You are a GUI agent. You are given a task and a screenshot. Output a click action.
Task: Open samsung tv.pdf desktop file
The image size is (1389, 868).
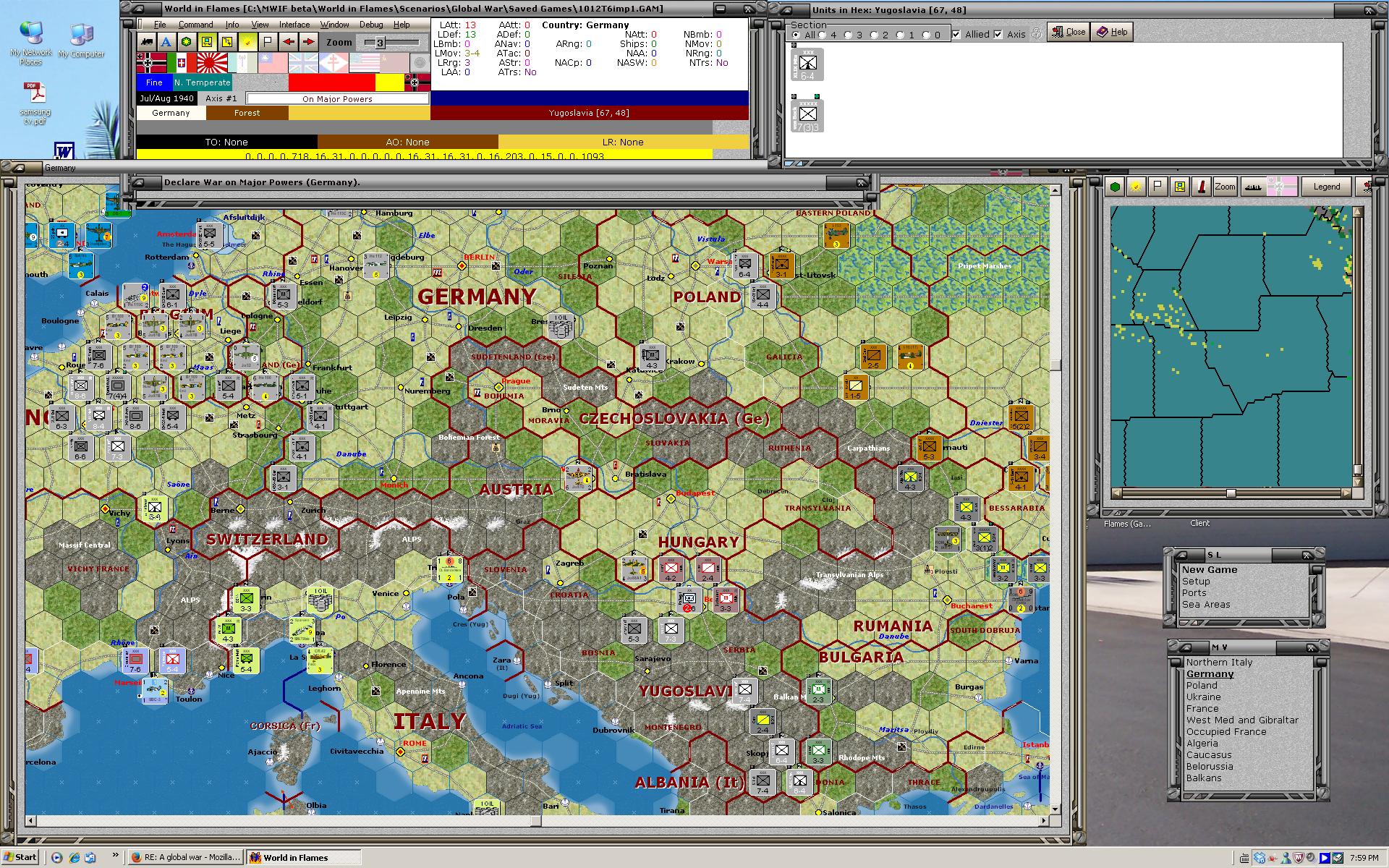pos(35,103)
